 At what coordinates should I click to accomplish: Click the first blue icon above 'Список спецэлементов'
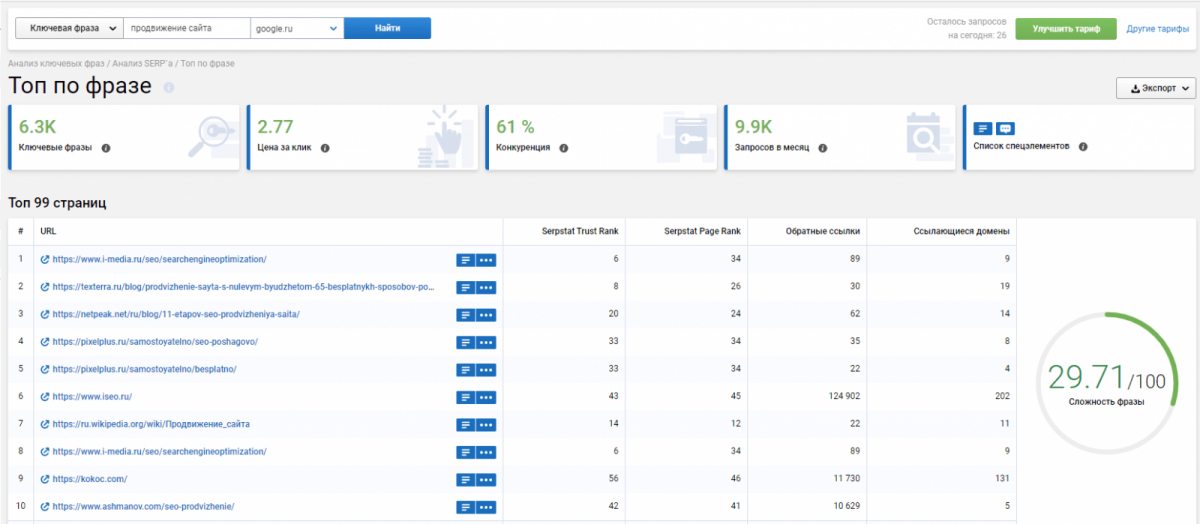pyautogui.click(x=983, y=128)
